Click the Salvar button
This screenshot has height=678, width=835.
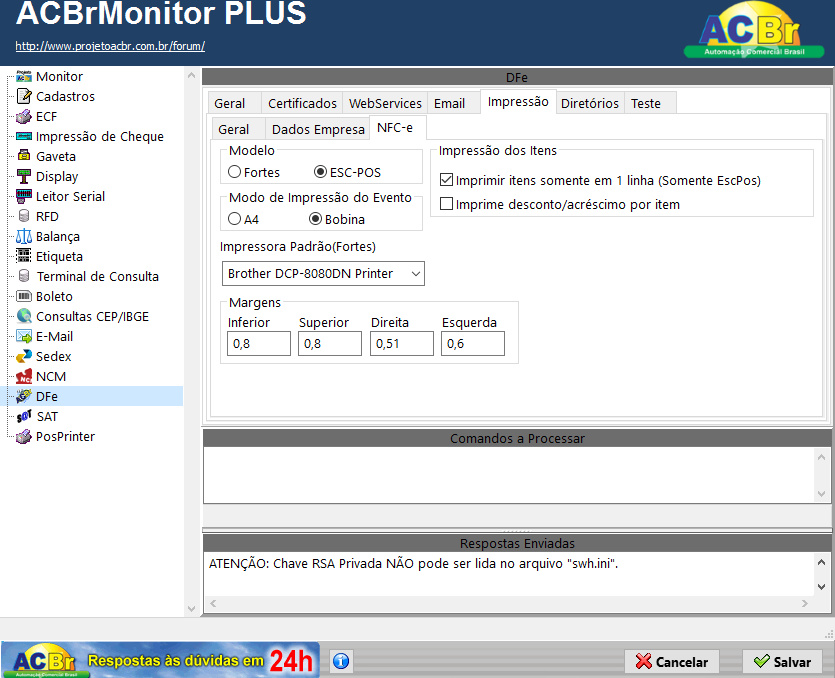(x=782, y=662)
